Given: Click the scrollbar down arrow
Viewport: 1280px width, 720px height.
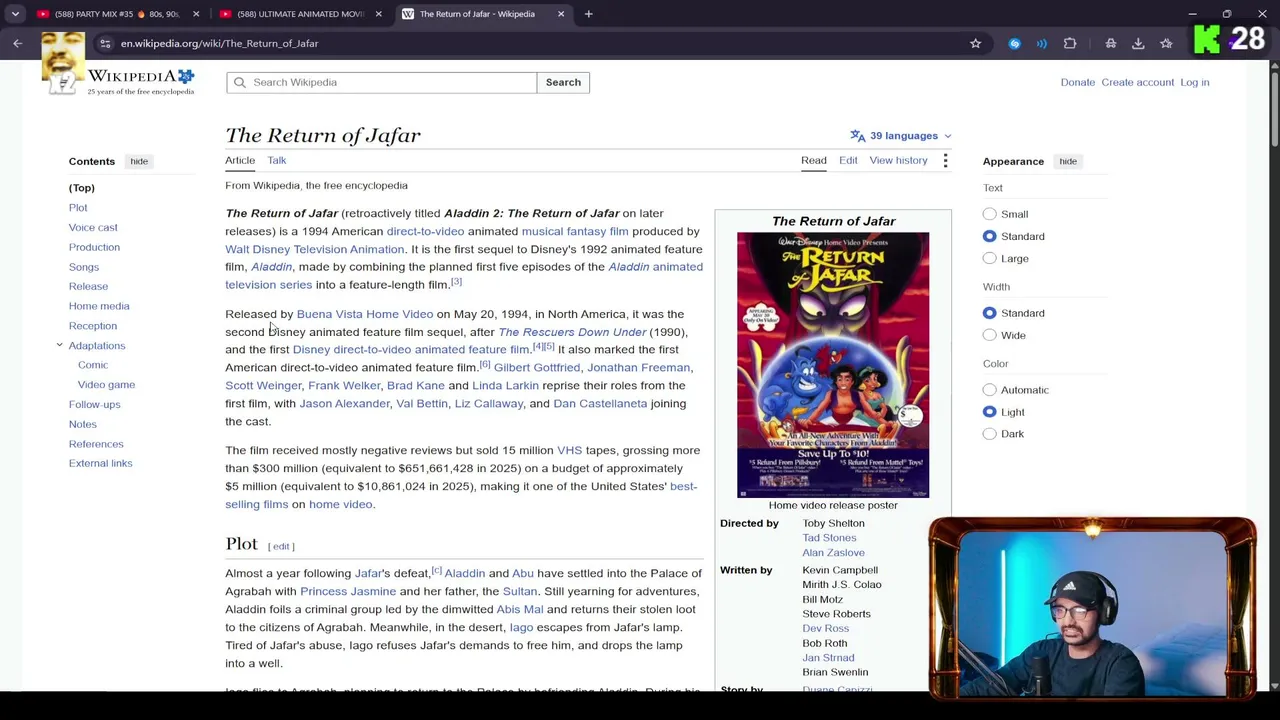Looking at the screenshot, I should pyautogui.click(x=1273, y=686).
